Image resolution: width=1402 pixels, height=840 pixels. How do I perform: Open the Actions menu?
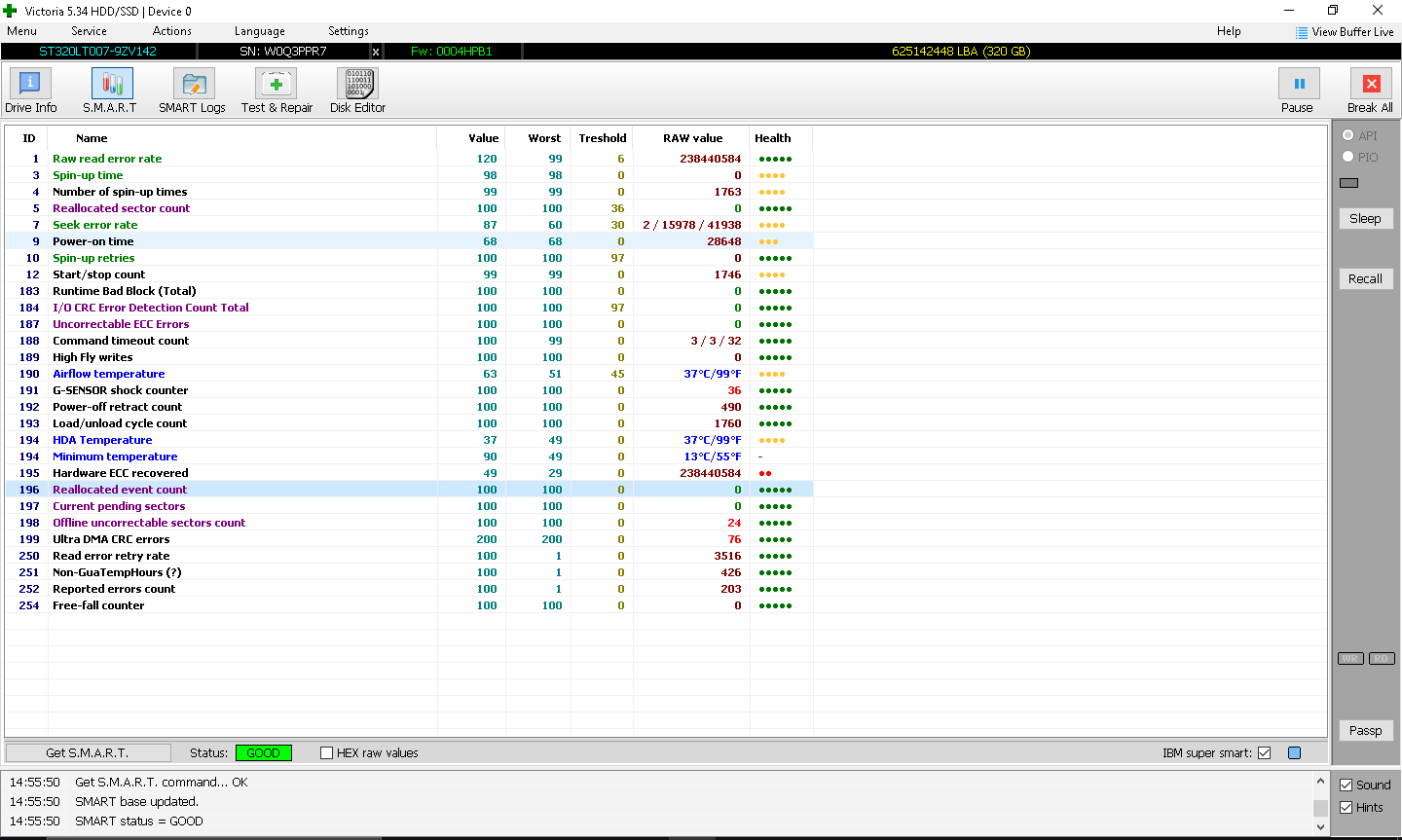(x=172, y=31)
